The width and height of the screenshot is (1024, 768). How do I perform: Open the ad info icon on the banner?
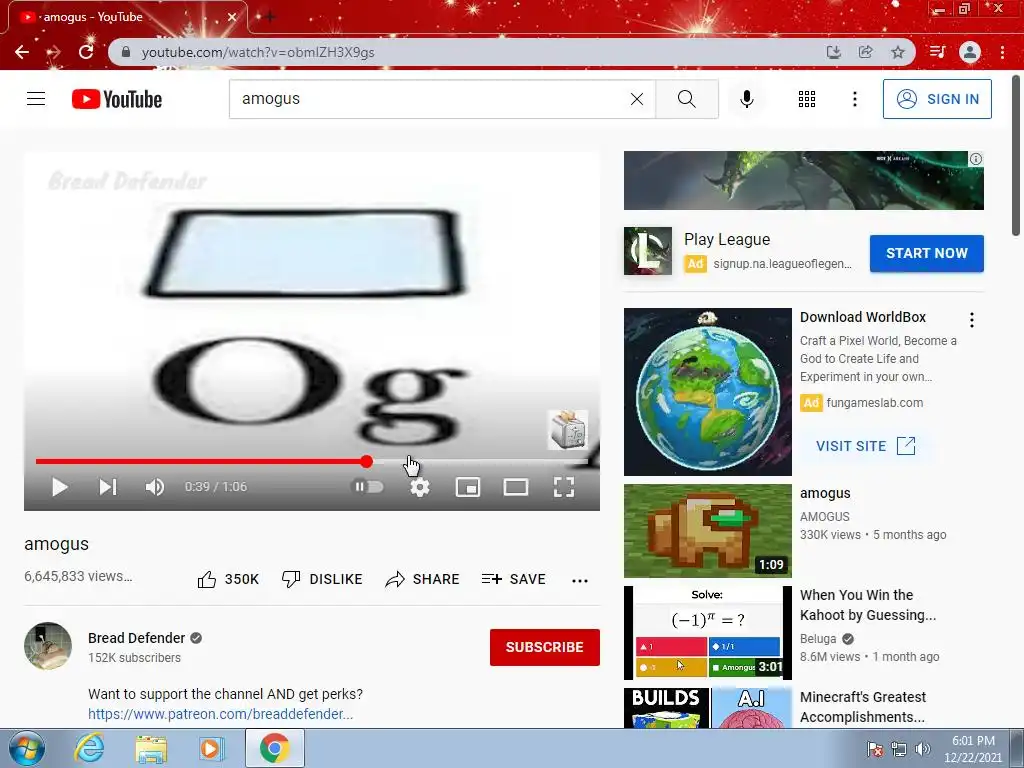[976, 159]
